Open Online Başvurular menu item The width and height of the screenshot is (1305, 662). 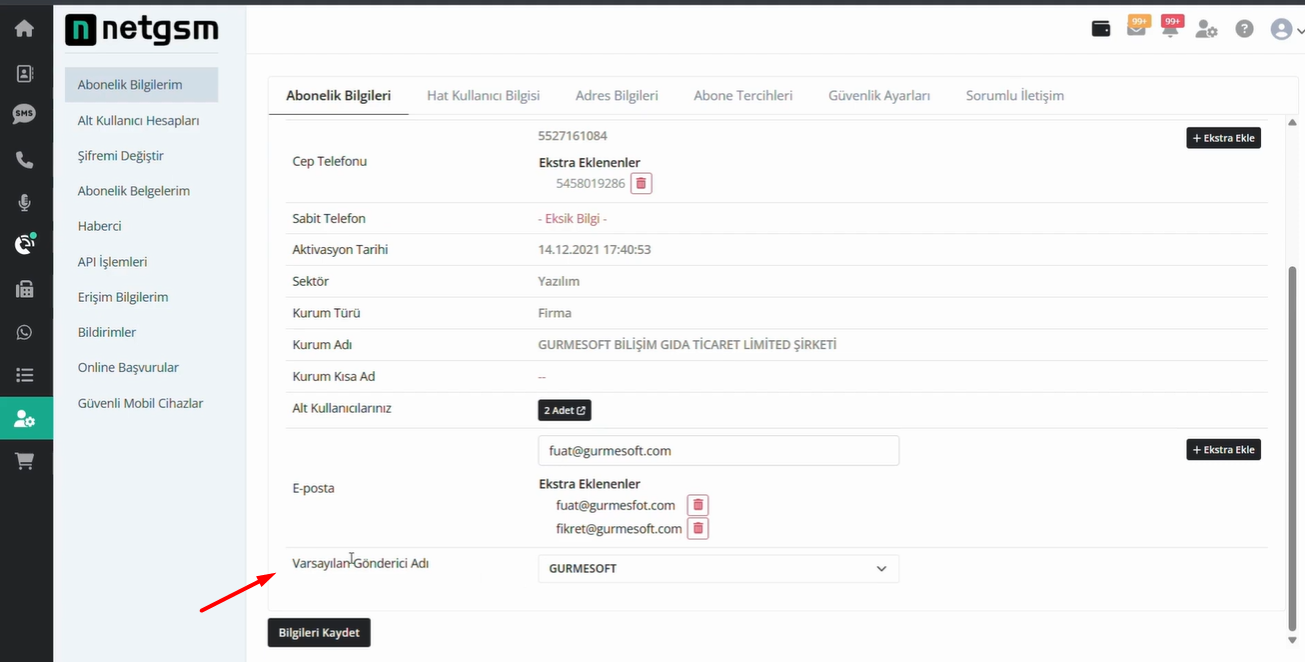click(x=128, y=368)
